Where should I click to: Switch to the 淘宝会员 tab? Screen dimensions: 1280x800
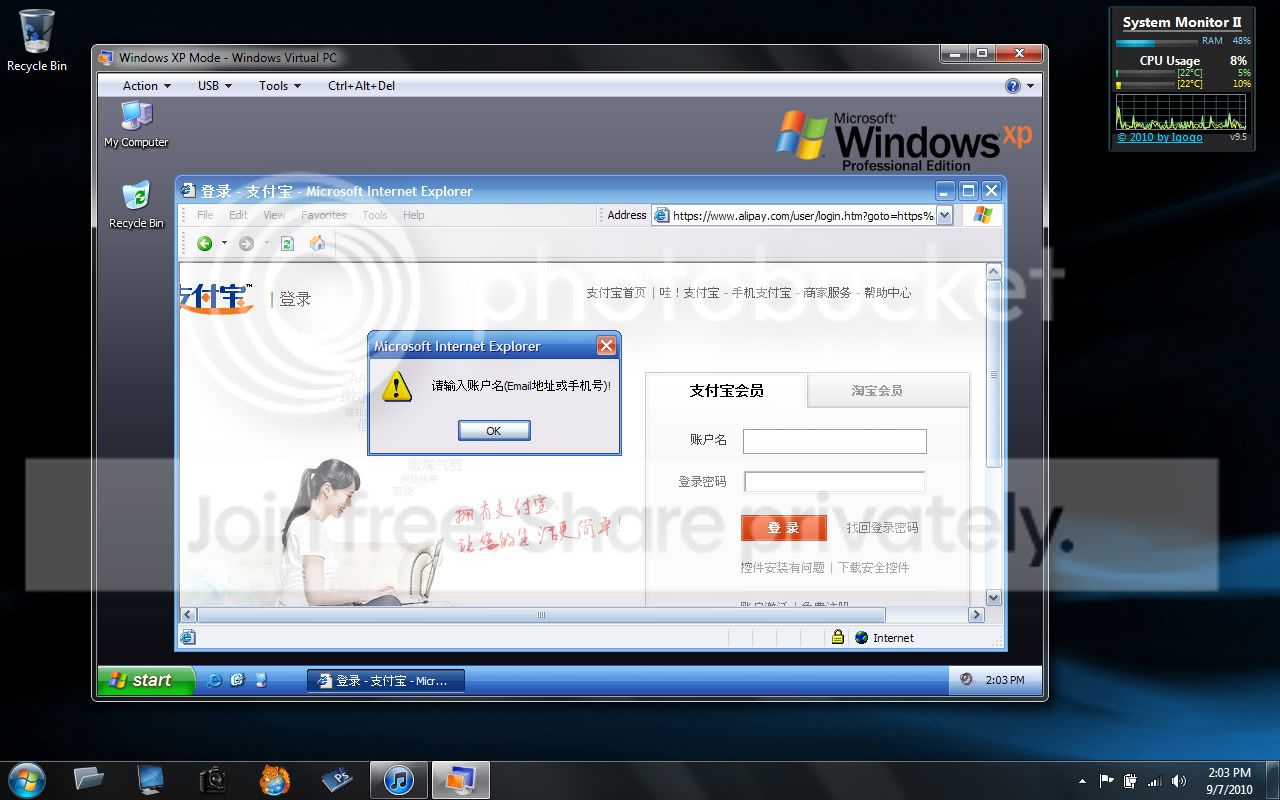click(877, 391)
